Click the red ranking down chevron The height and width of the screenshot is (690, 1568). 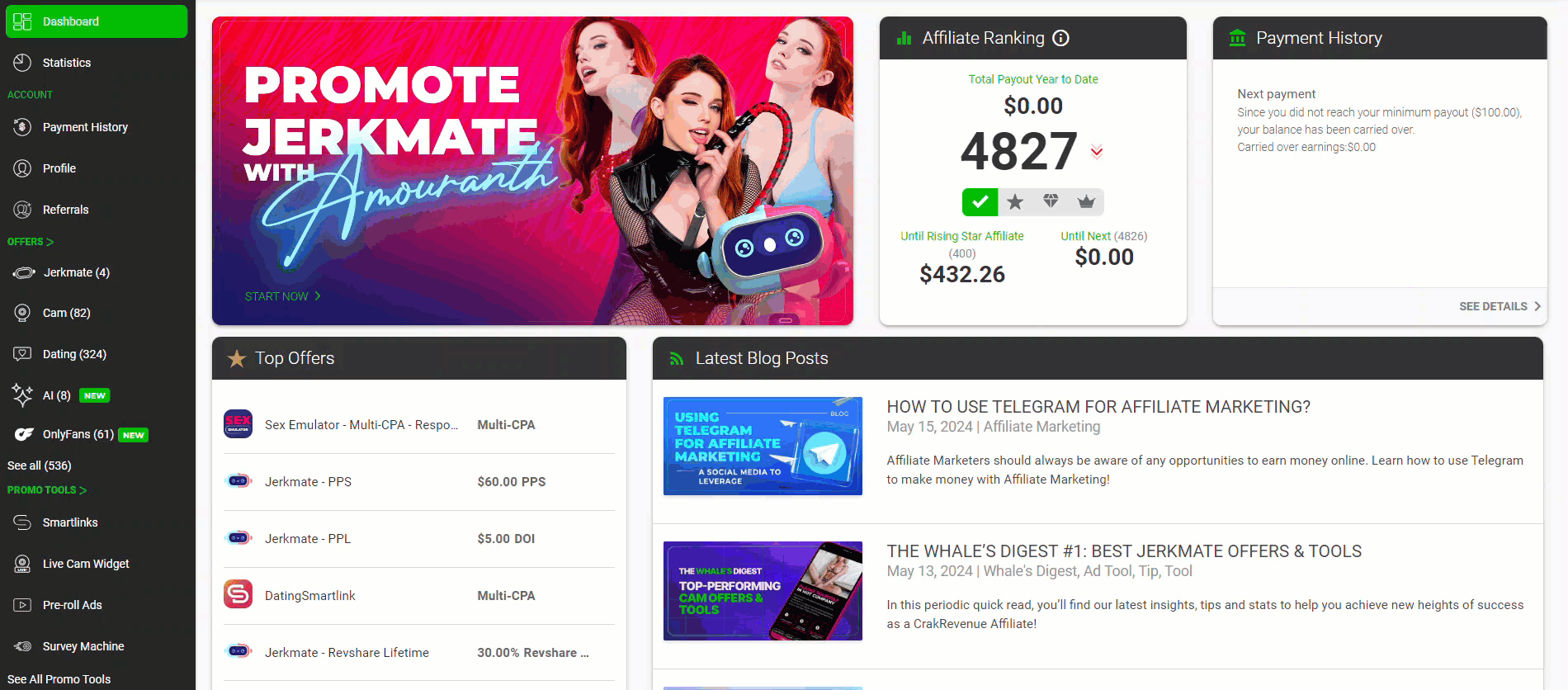pyautogui.click(x=1097, y=151)
